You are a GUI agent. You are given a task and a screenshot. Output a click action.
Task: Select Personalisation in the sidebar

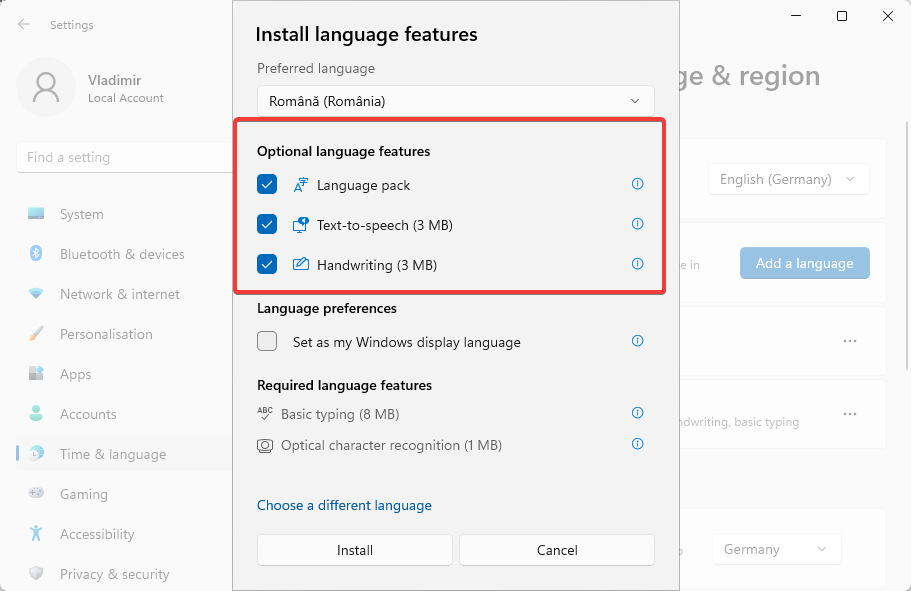click(106, 334)
